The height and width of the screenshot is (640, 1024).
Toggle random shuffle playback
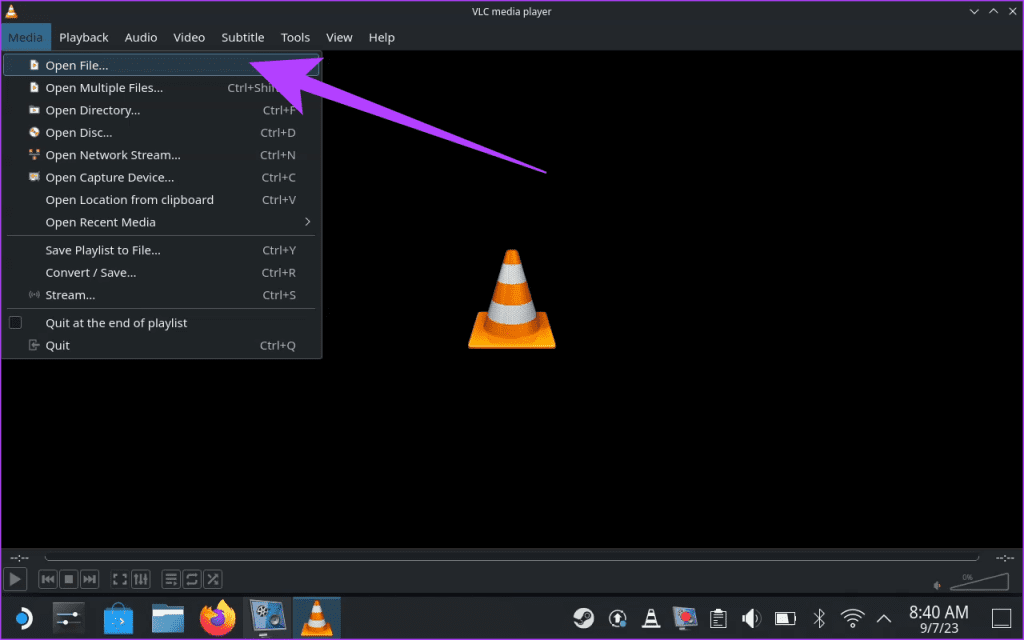pyautogui.click(x=212, y=579)
